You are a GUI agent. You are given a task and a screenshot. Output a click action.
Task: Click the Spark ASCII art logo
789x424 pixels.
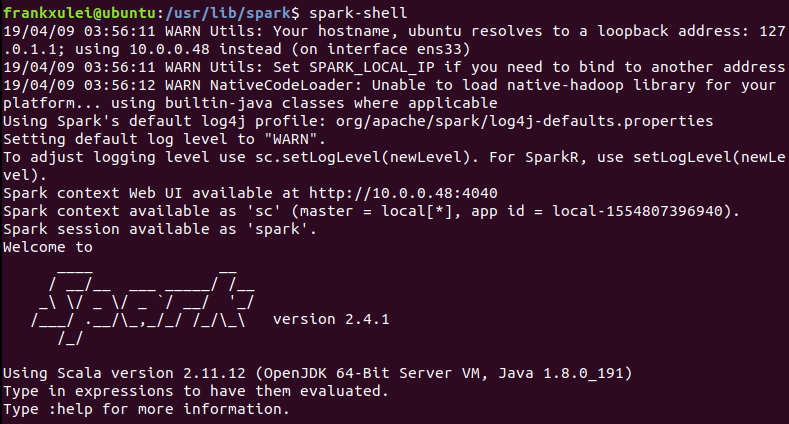143,306
